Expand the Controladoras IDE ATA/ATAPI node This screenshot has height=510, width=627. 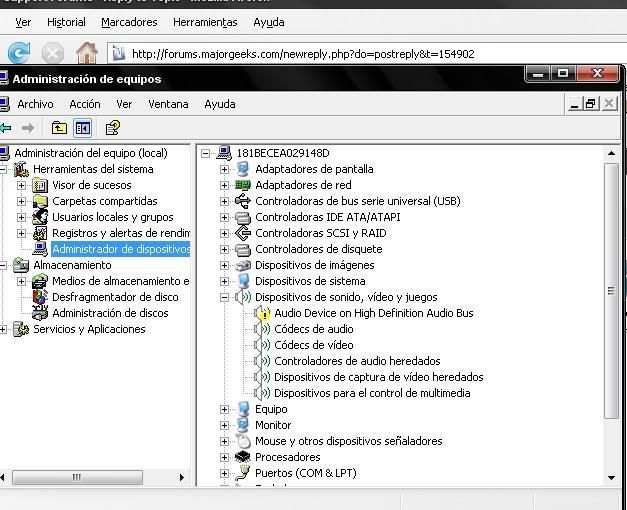coord(225,217)
